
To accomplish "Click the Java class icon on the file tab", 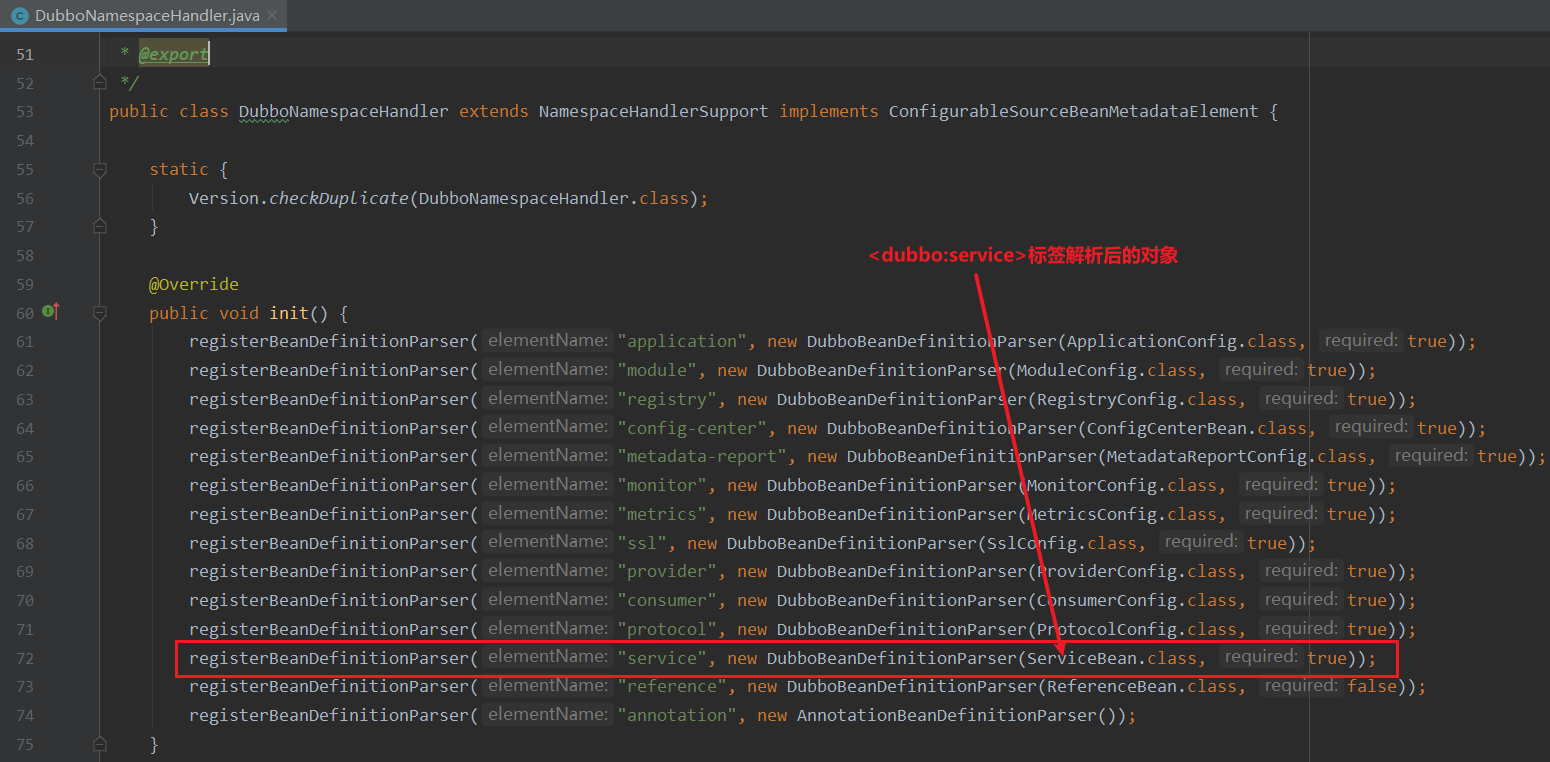I will (x=19, y=15).
